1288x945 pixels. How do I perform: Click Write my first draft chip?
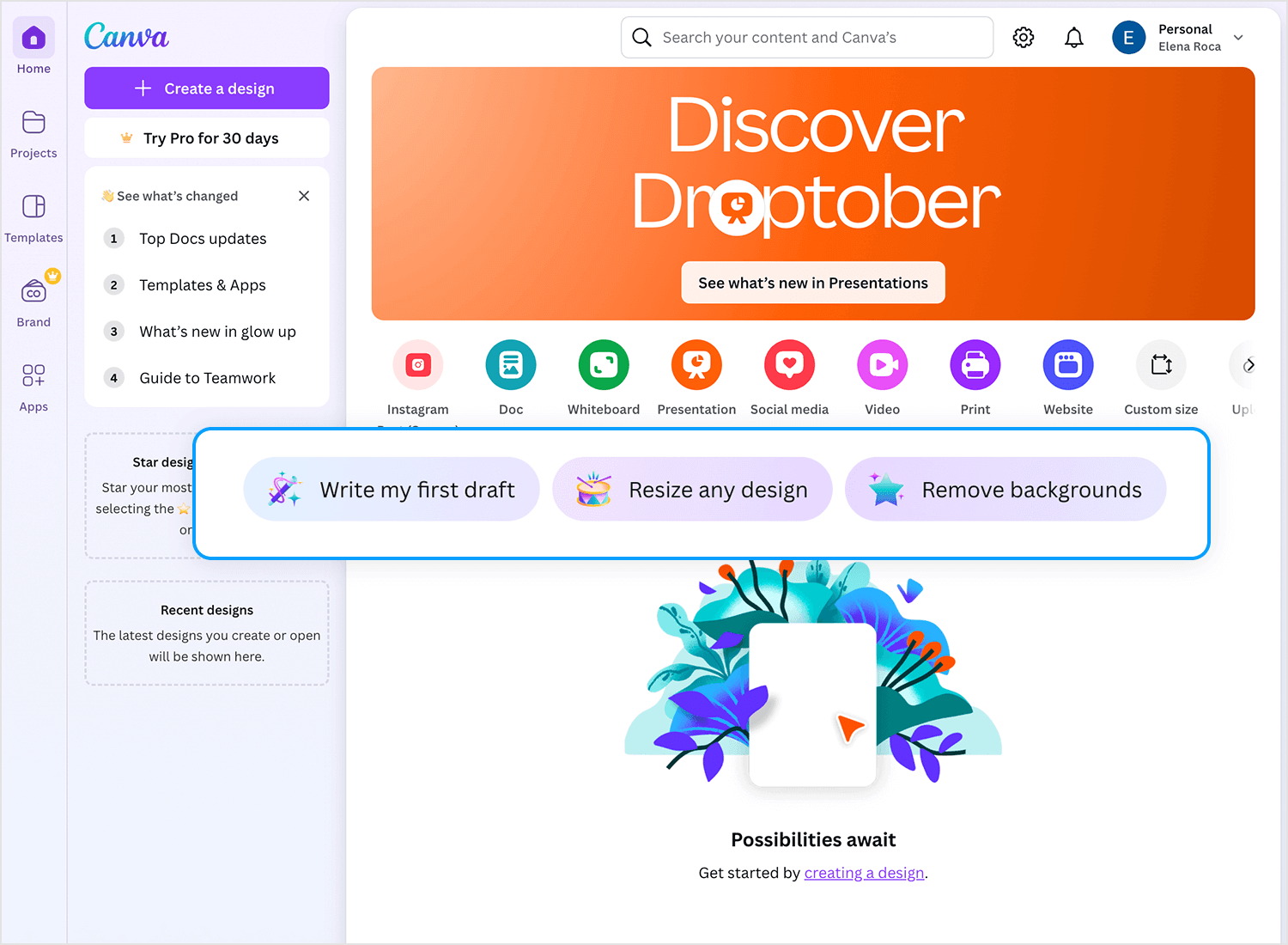click(x=392, y=490)
